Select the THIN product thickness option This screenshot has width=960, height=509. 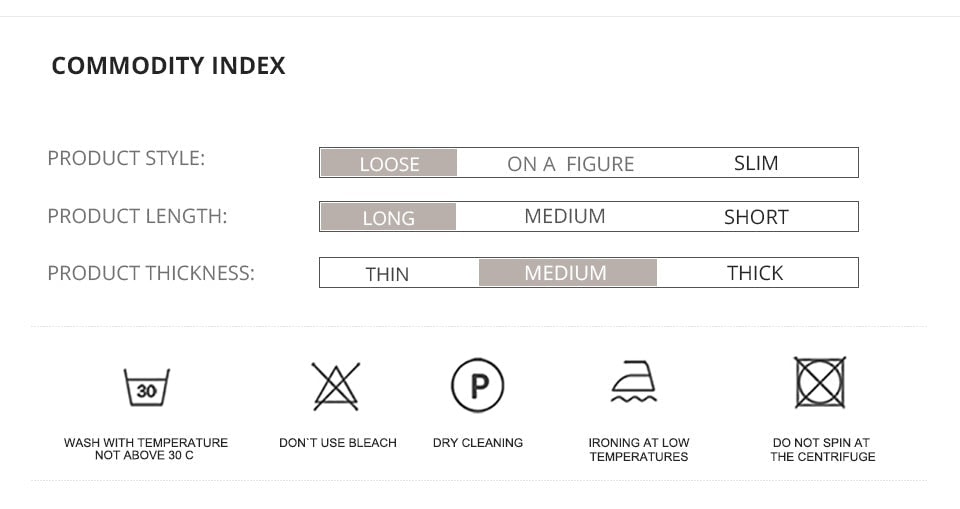(x=387, y=273)
